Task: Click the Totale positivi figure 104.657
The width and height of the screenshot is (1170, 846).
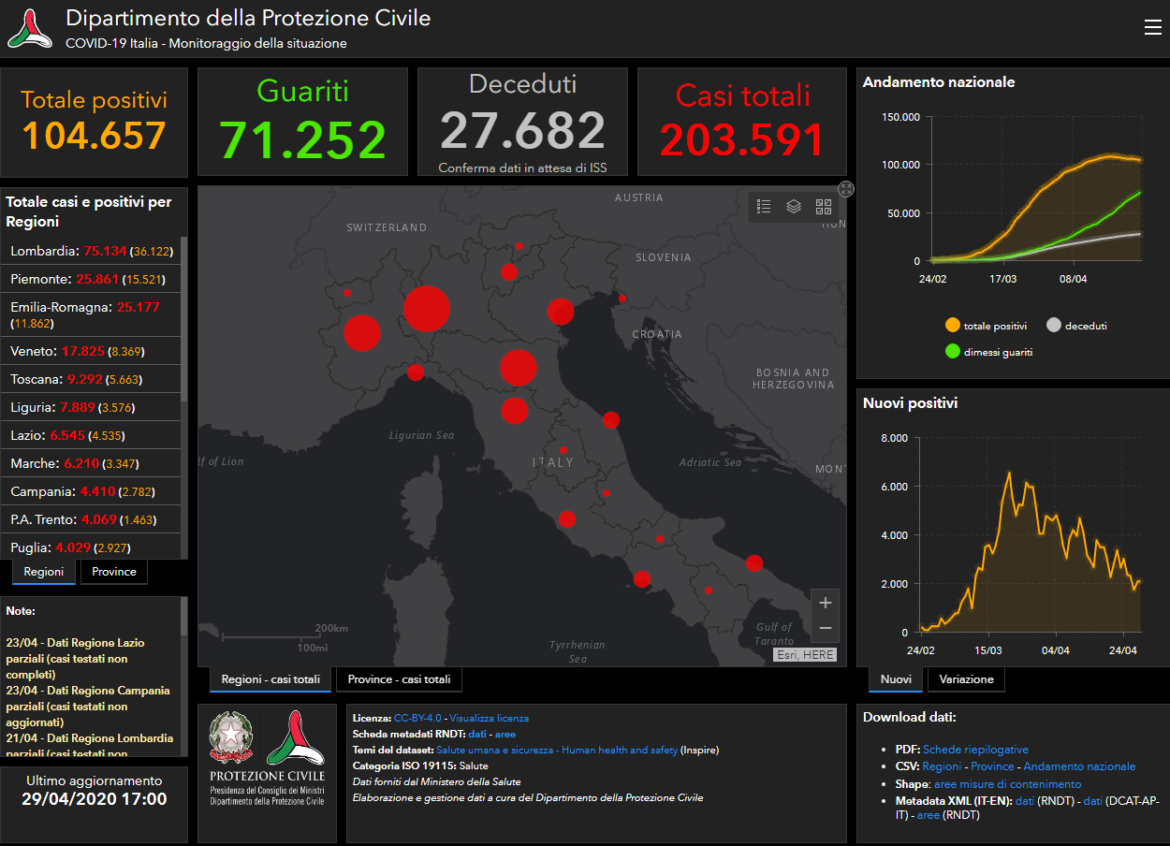Action: coord(94,135)
